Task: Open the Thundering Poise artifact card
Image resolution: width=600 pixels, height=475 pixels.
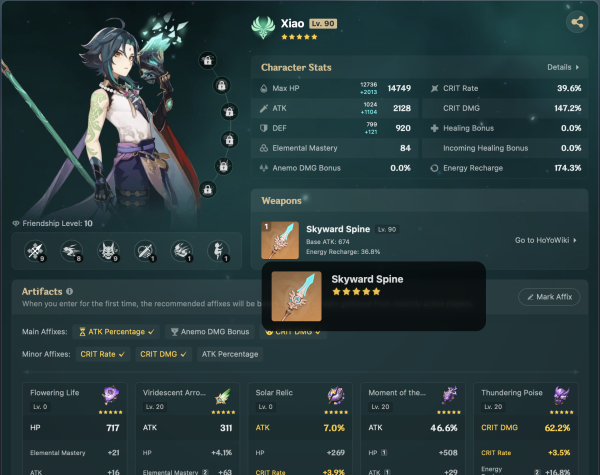Action: (525, 429)
